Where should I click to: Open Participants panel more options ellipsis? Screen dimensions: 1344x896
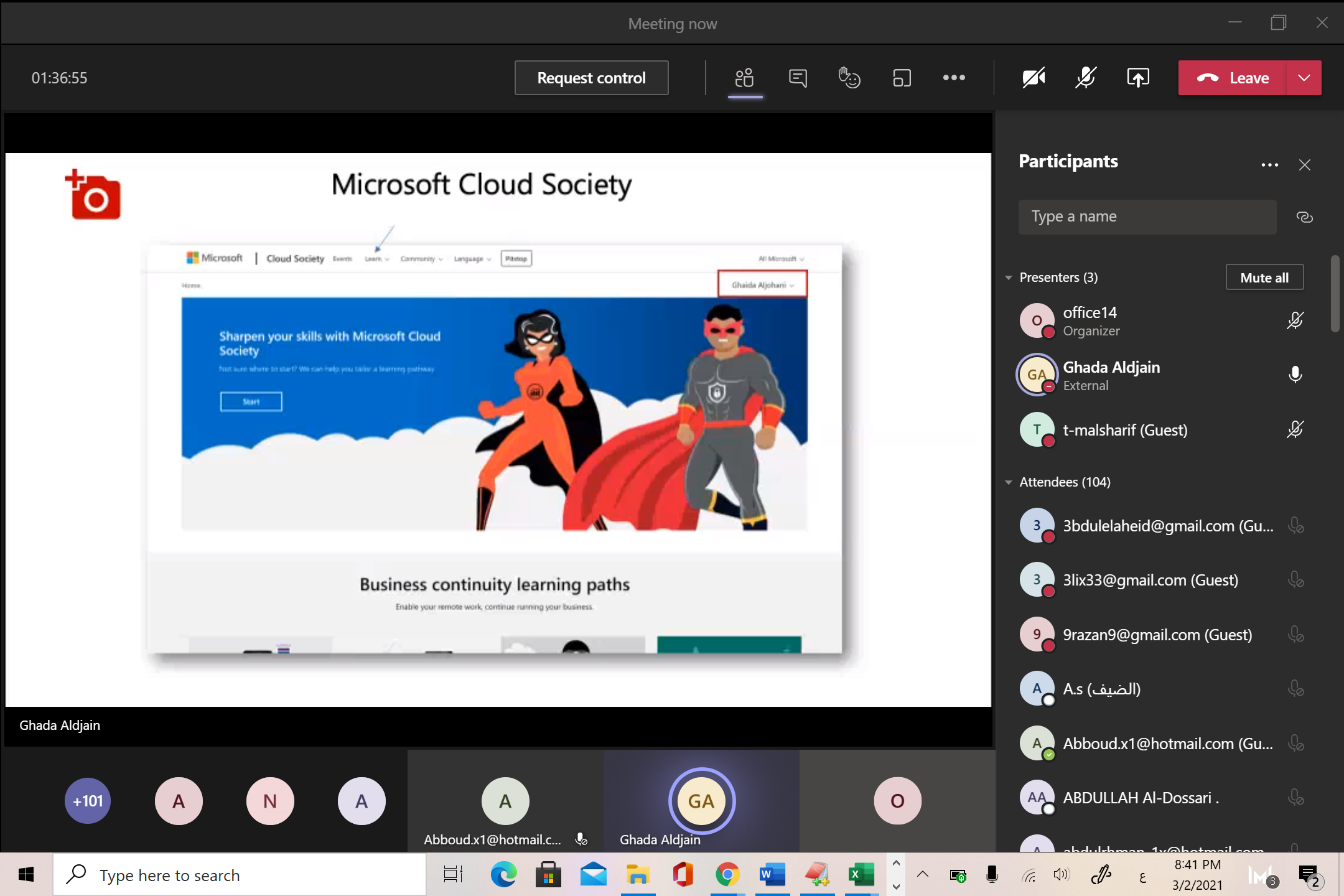pyautogui.click(x=1269, y=165)
